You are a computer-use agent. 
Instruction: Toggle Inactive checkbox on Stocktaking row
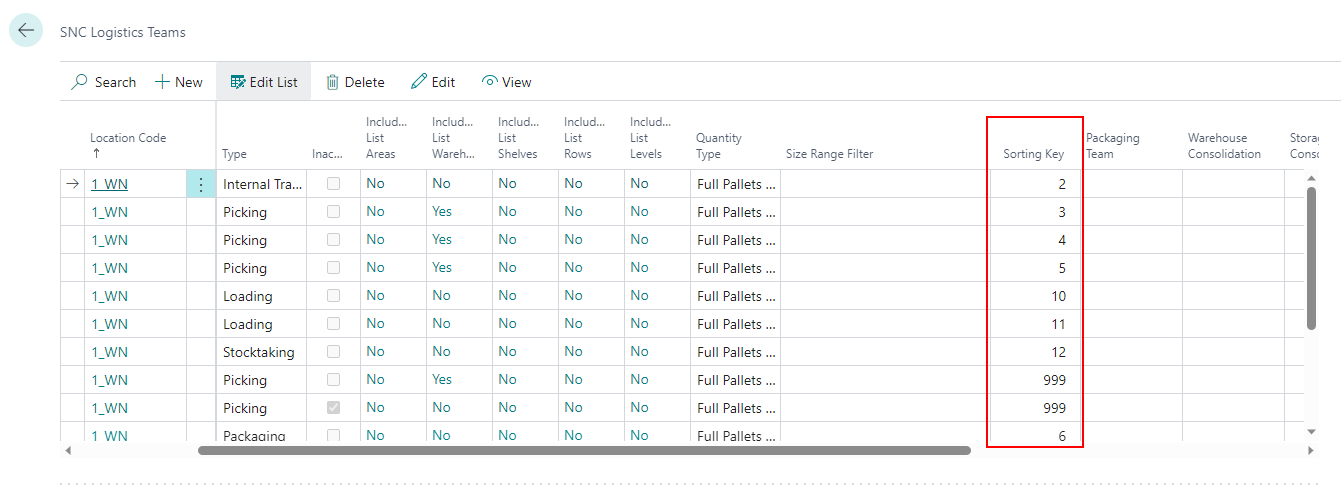333,352
